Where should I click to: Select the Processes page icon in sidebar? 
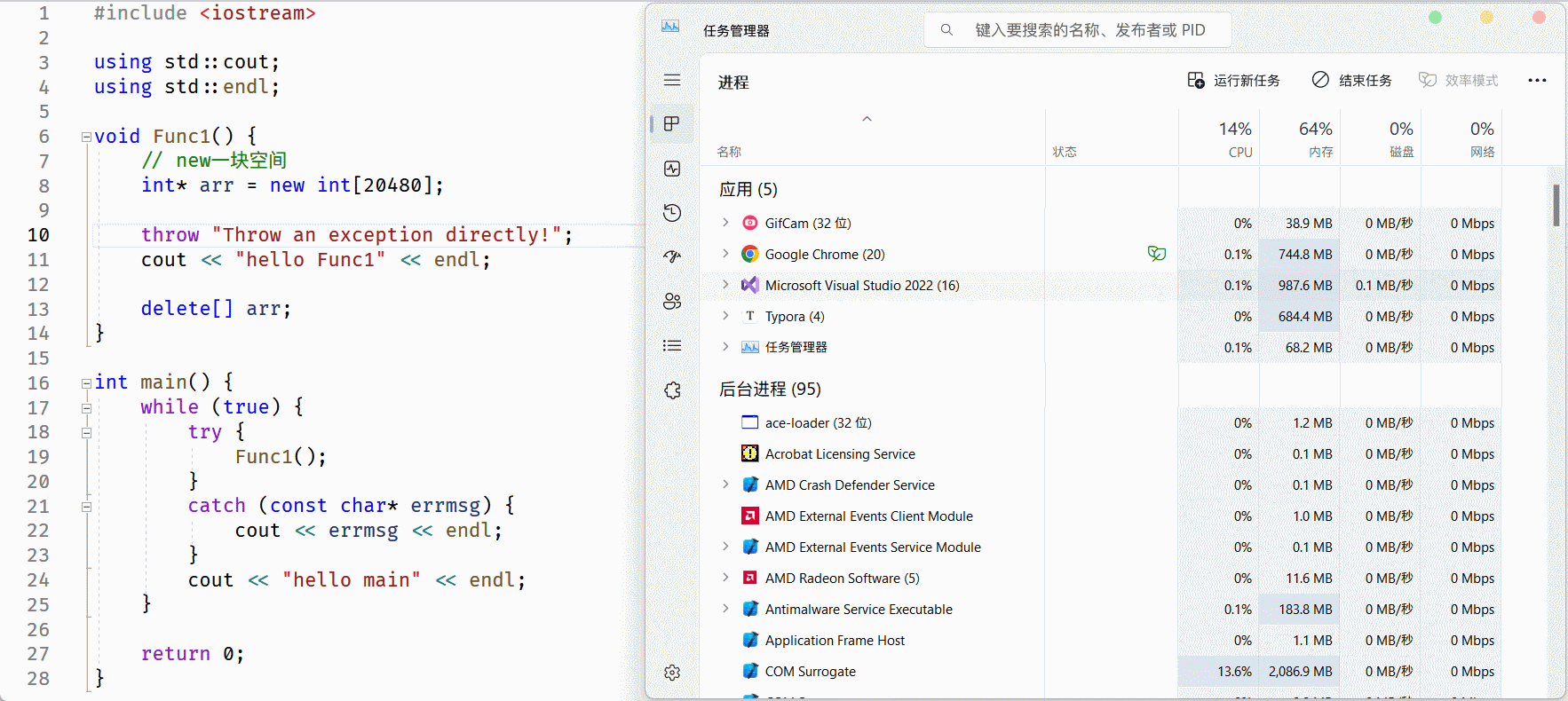(672, 124)
